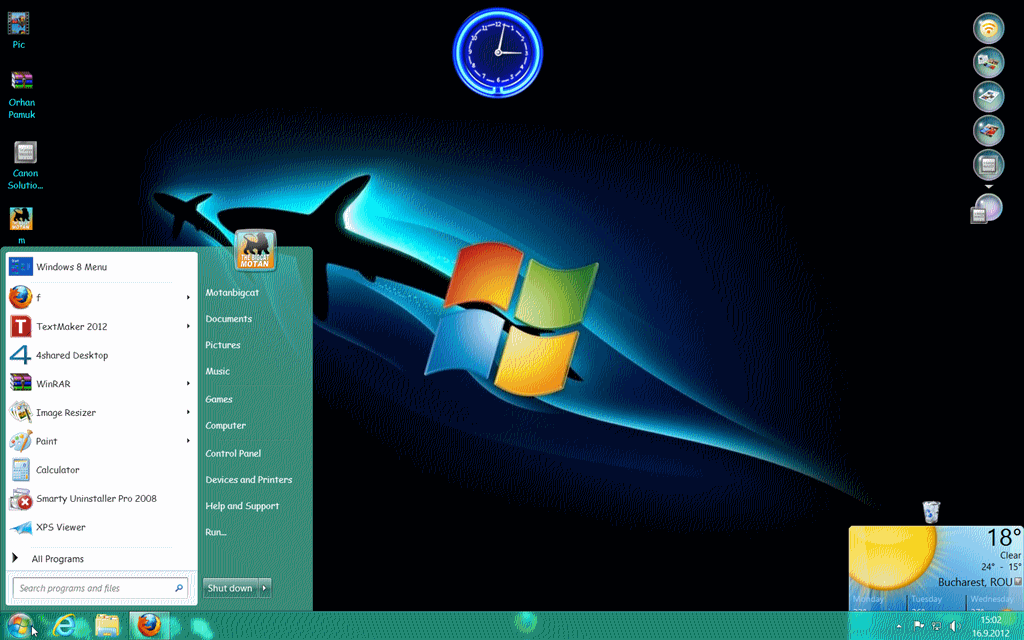1024x640 pixels.
Task: Open the Firefox entry labeled f
Action: [x=95, y=297]
